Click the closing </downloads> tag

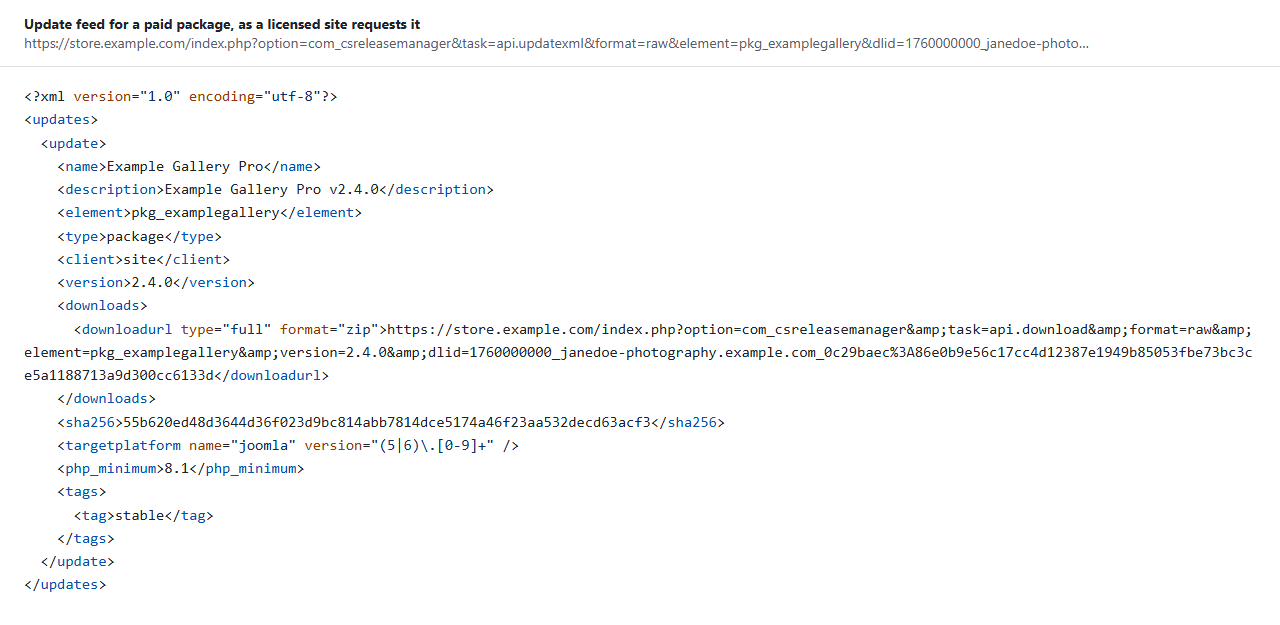pos(106,399)
